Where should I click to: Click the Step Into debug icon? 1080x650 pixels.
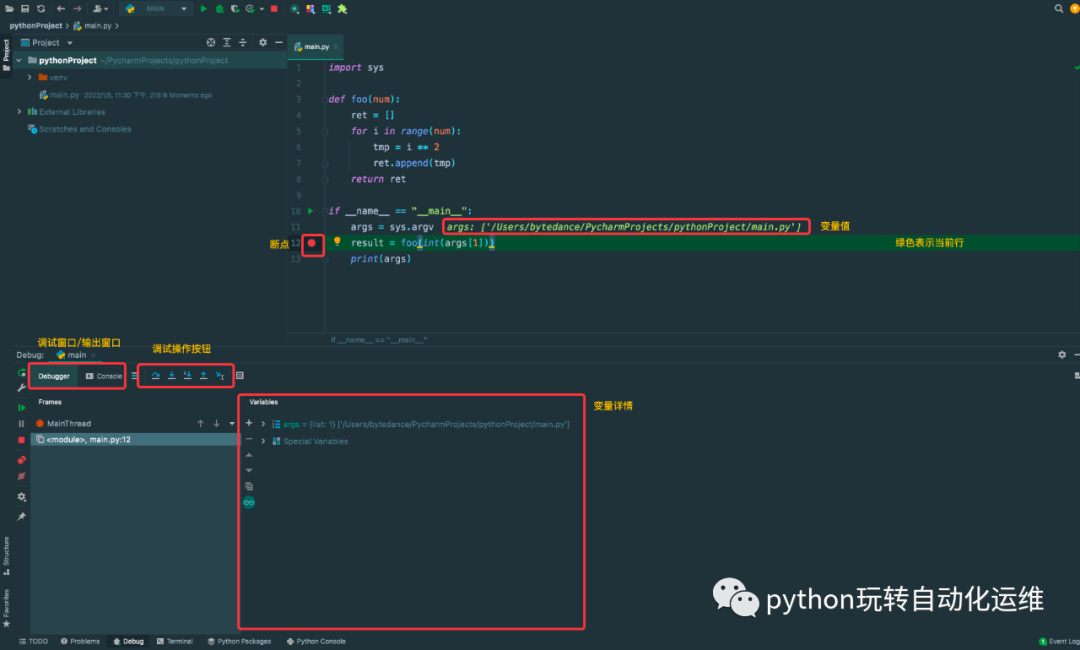point(172,375)
